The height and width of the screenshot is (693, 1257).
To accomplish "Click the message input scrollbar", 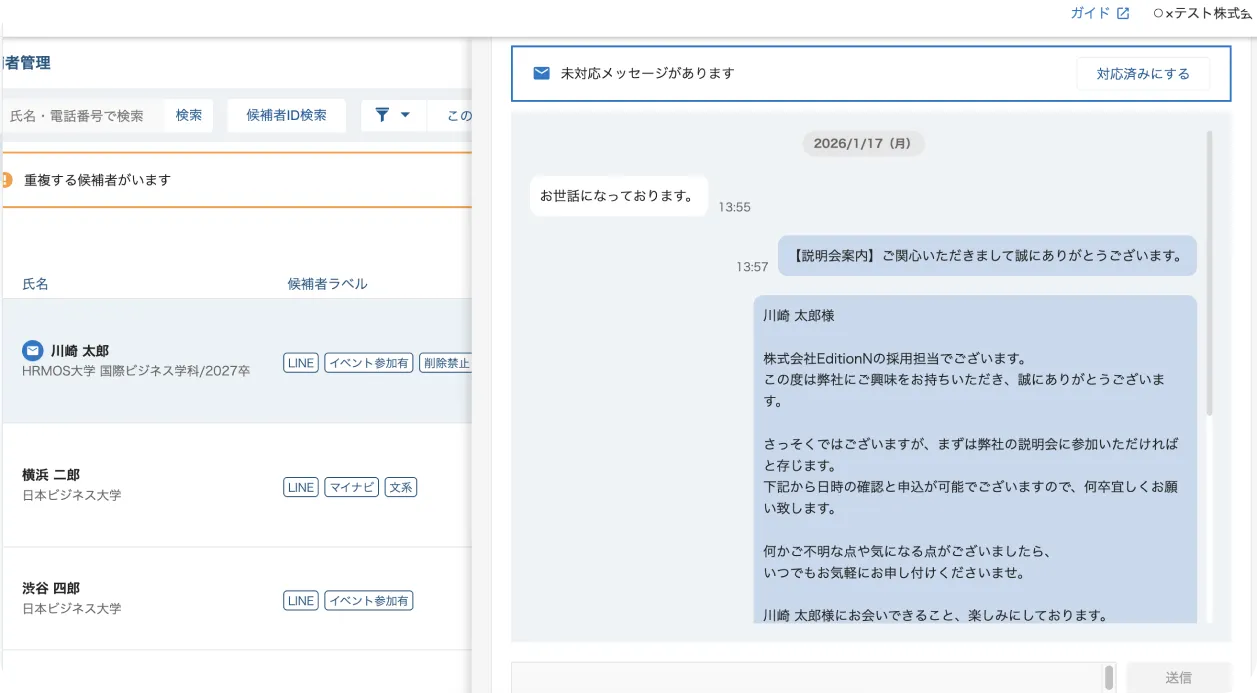I will [1108, 677].
